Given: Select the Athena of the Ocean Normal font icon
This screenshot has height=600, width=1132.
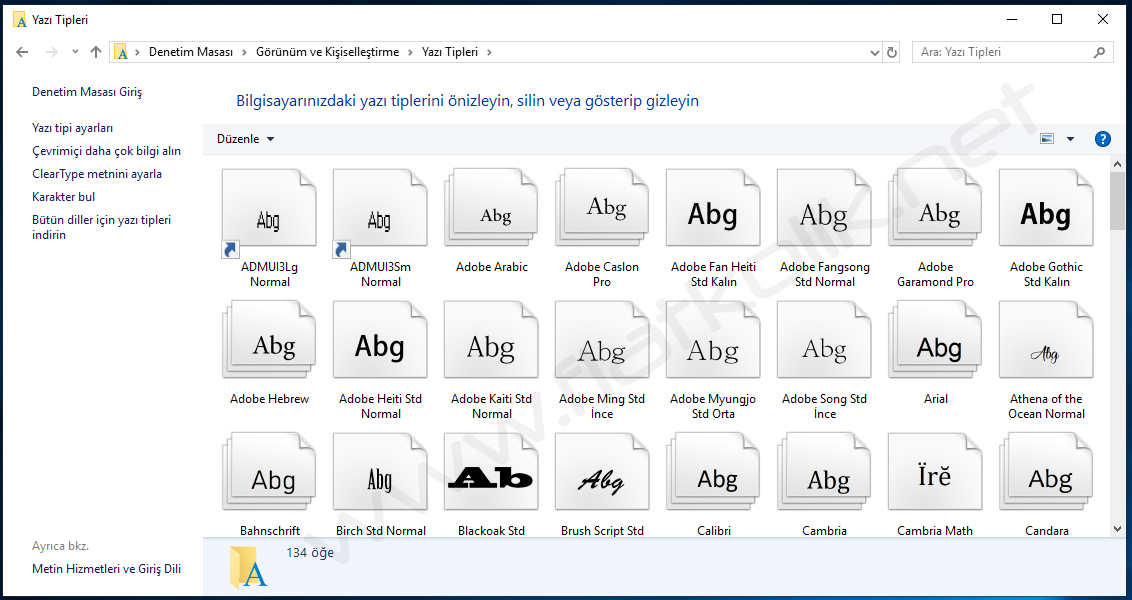Looking at the screenshot, I should tap(1046, 341).
